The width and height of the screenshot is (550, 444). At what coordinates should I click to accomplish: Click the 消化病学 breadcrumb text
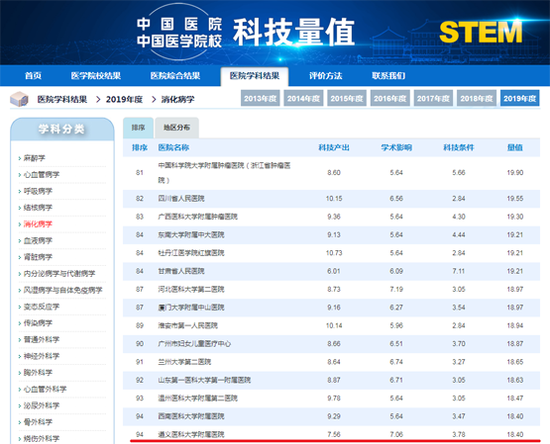click(177, 100)
